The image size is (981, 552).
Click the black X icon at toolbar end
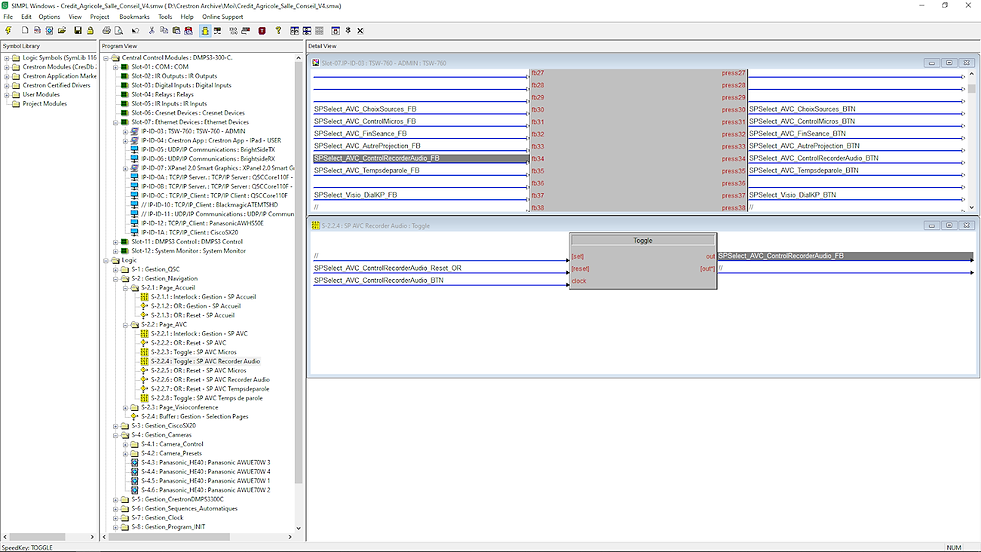(x=360, y=30)
